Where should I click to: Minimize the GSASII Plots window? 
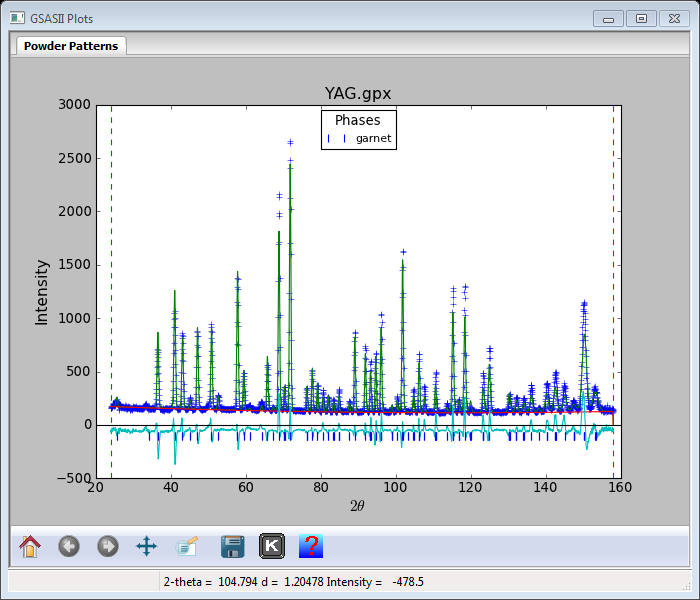coord(608,19)
